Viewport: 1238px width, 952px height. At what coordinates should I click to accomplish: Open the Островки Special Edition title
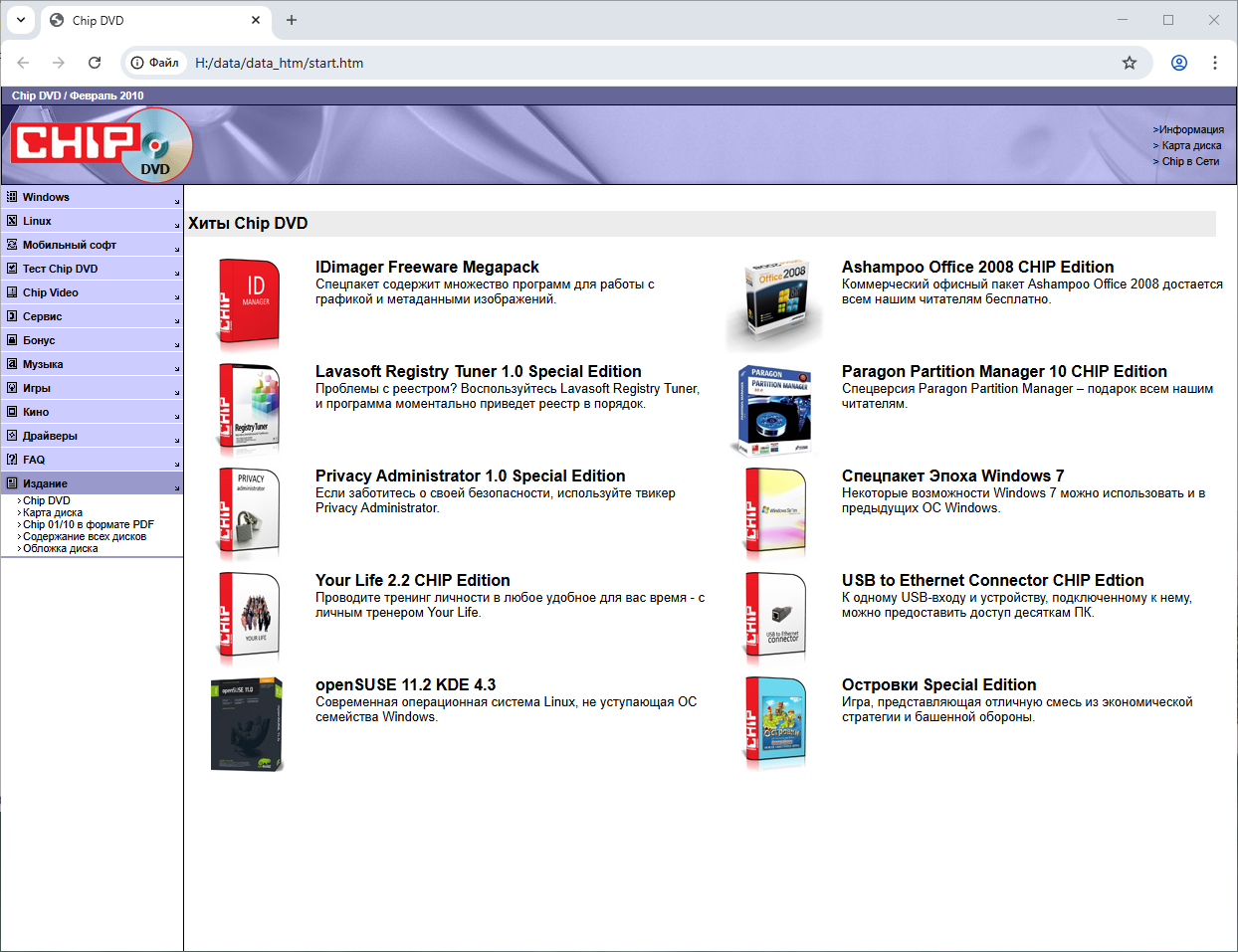939,684
